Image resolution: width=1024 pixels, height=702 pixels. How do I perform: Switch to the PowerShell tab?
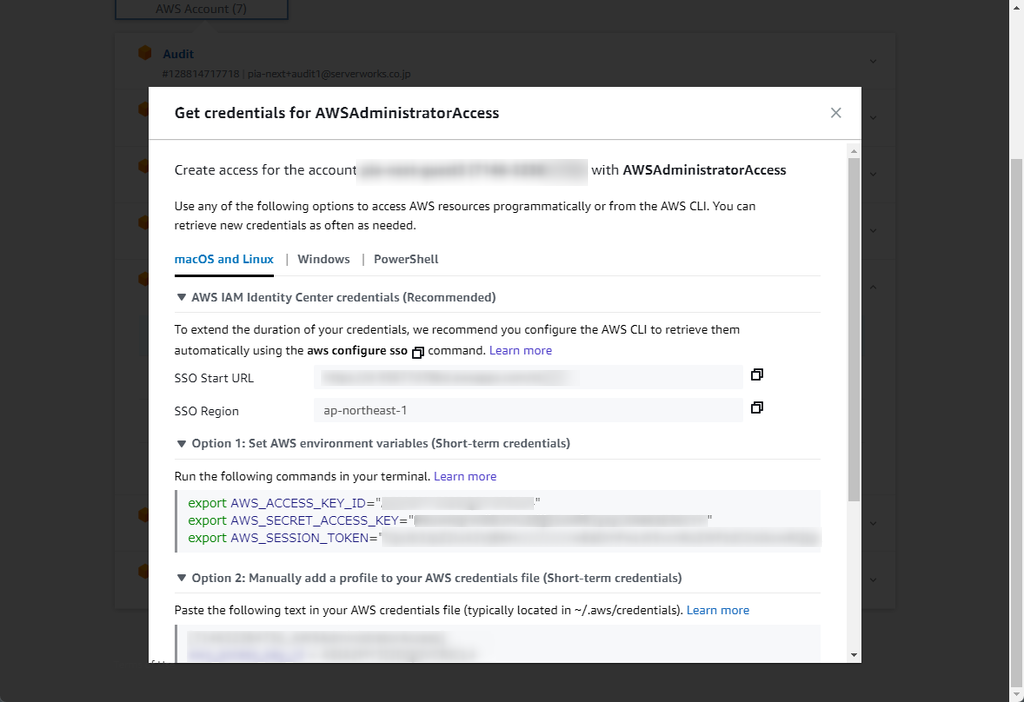(x=406, y=259)
